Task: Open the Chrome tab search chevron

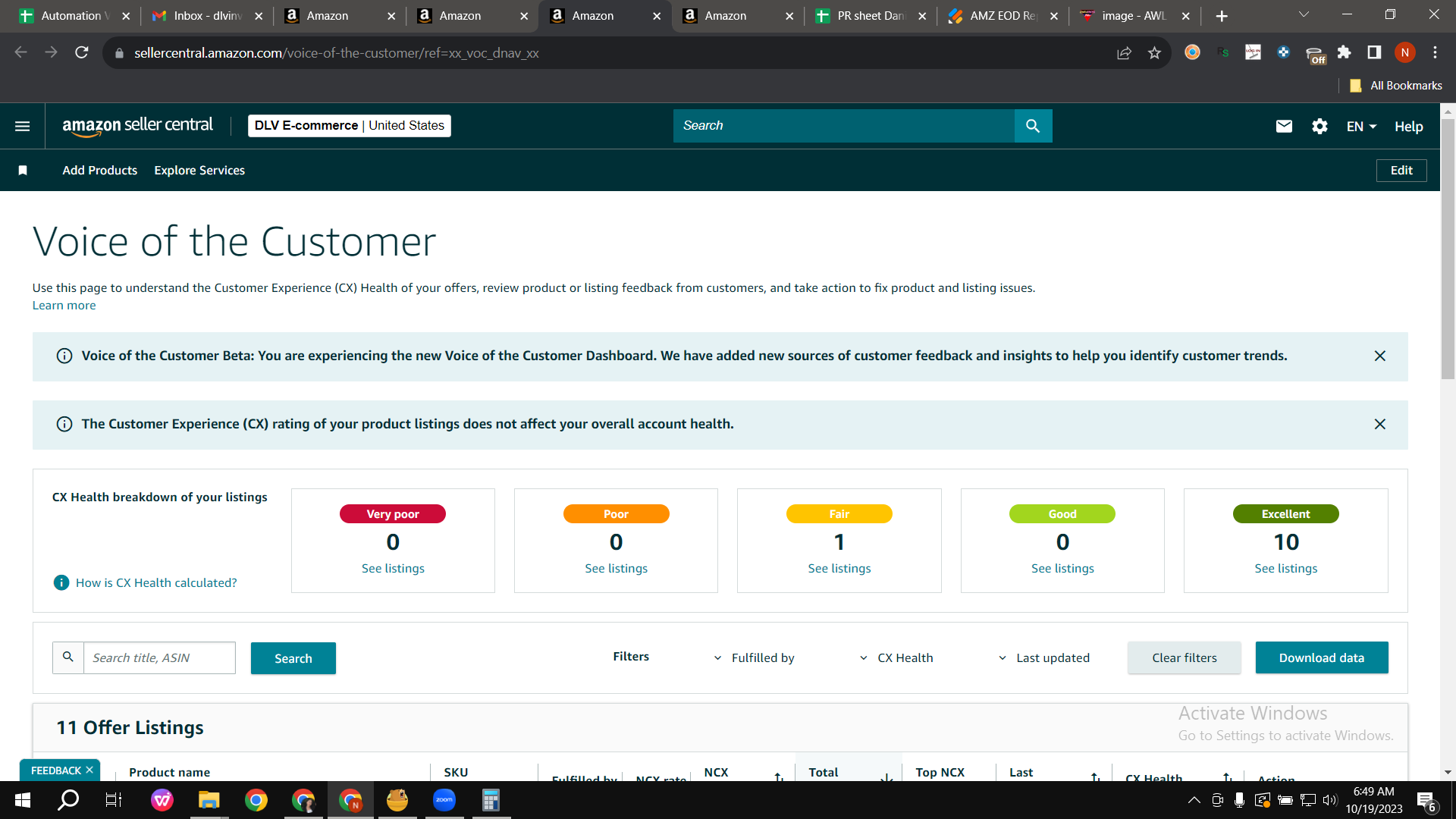Action: point(1304,15)
